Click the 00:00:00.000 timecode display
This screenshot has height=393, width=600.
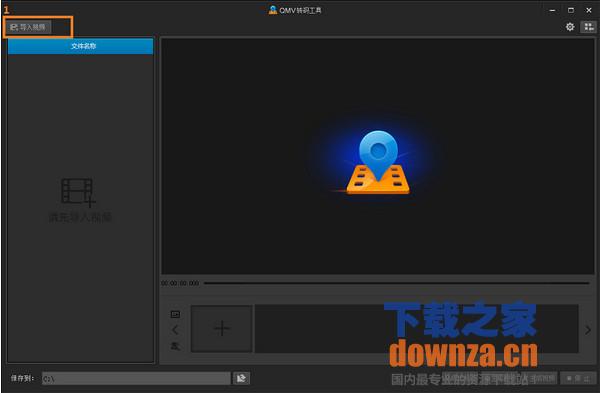pos(180,283)
